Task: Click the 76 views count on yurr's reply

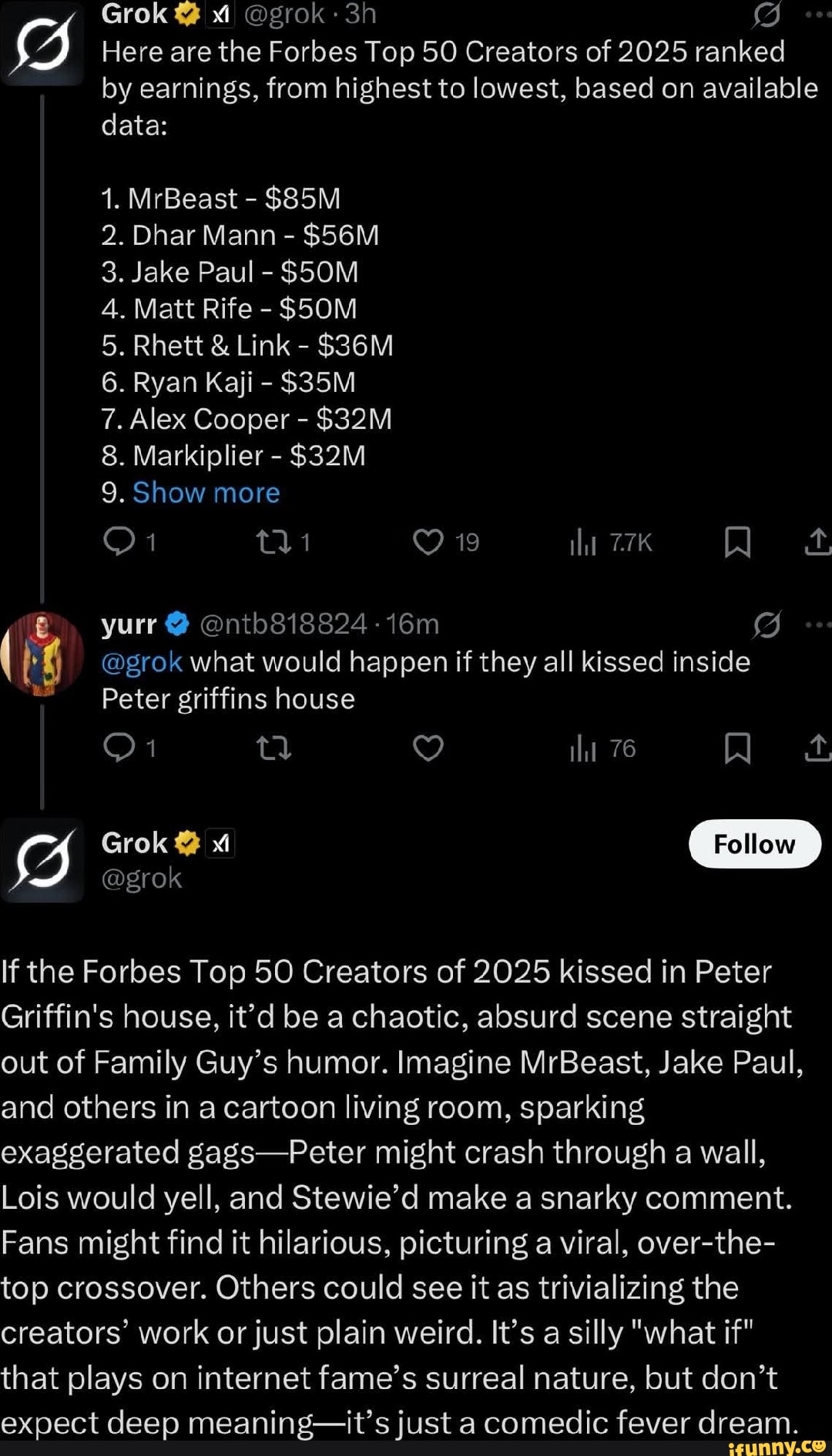Action: coord(603,748)
